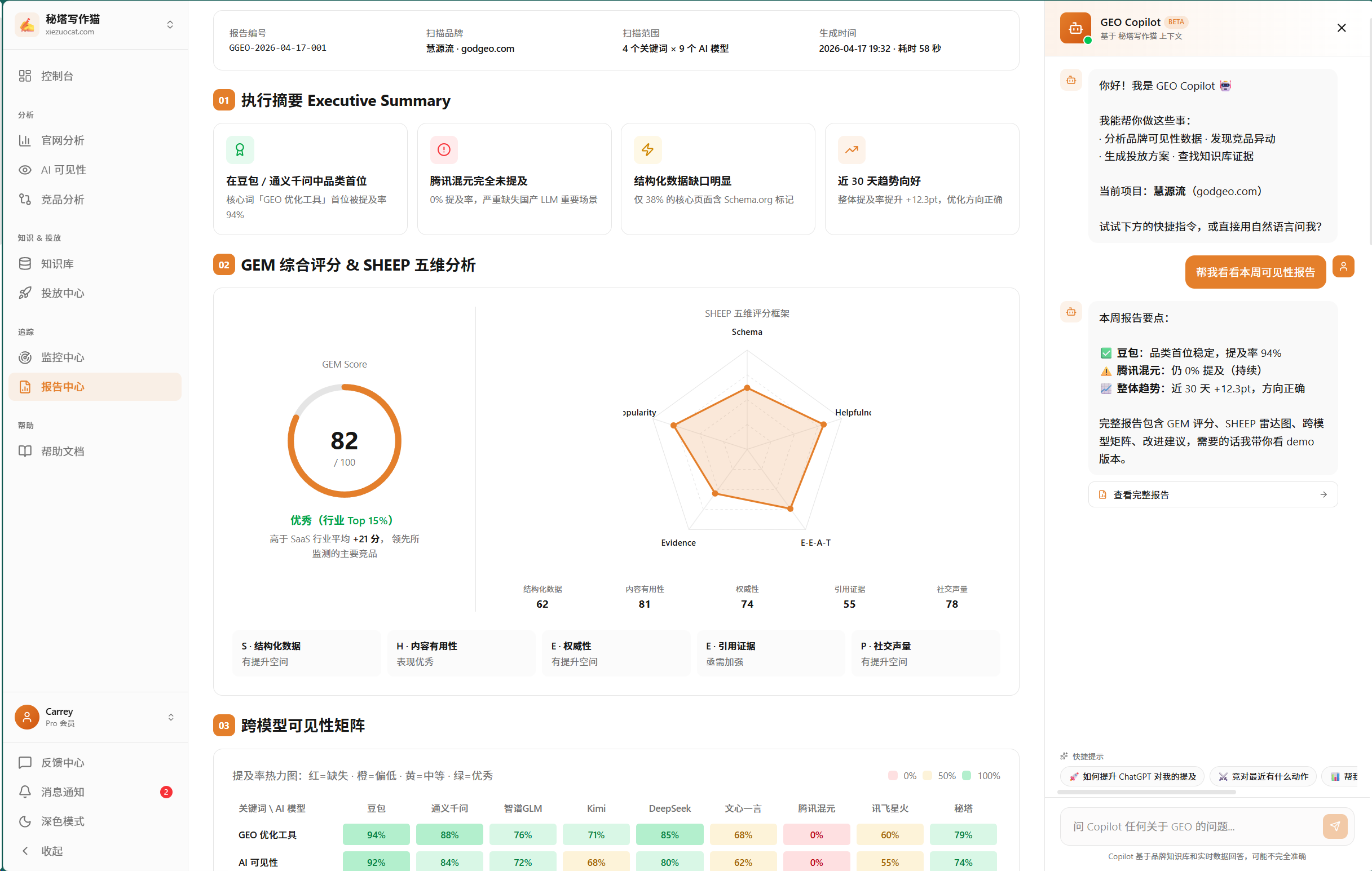Click 79% 秘塔 cell in GEO 优化工具 row
The width and height of the screenshot is (1372, 871).
964,834
